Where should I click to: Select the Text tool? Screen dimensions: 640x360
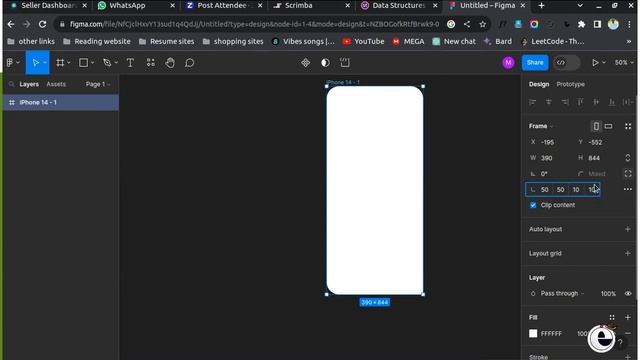[x=130, y=62]
